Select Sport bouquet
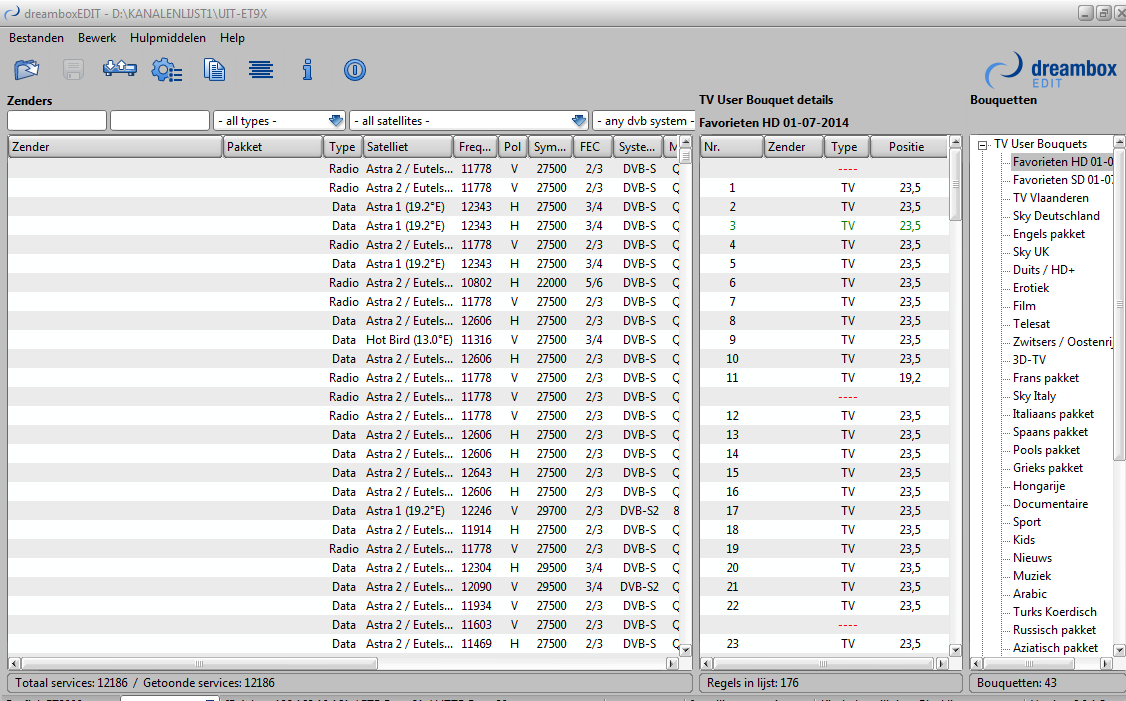The width and height of the screenshot is (1126, 701). pyautogui.click(x=1026, y=522)
